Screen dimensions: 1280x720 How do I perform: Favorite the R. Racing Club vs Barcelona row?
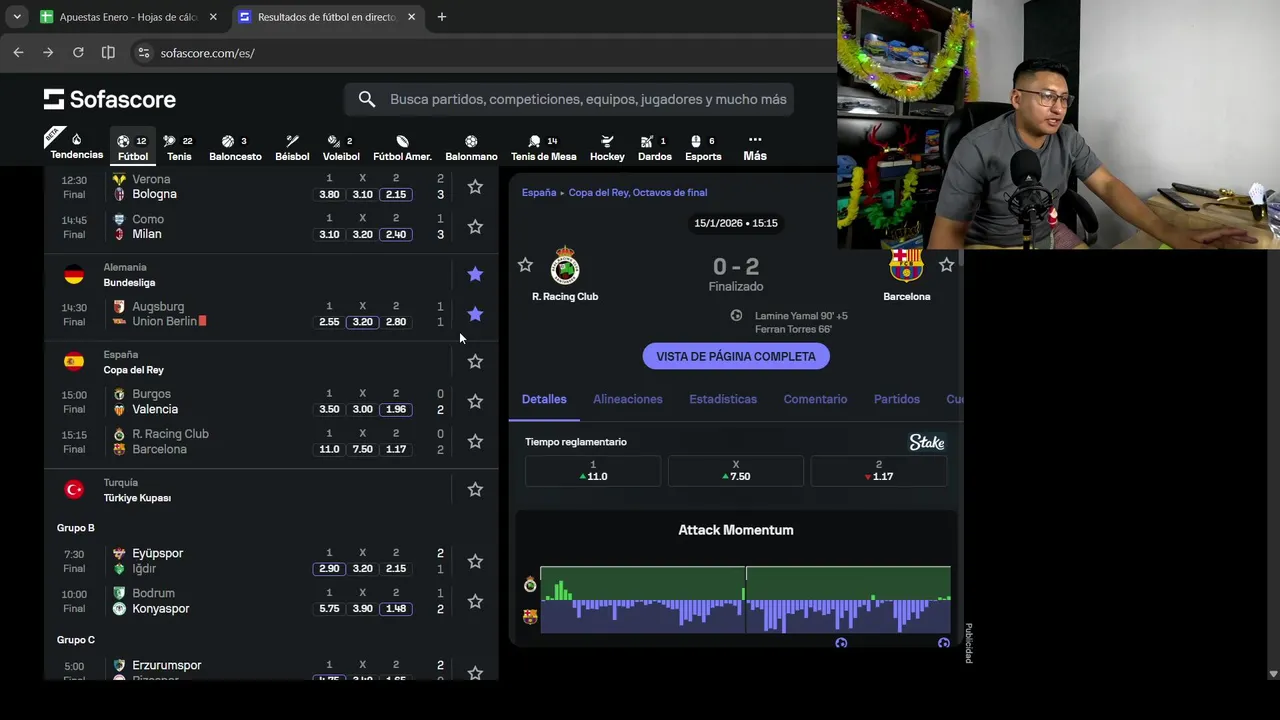pos(475,441)
